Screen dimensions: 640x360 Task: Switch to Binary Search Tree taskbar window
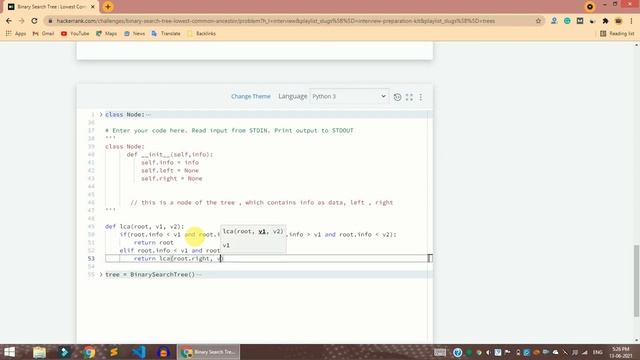tap(209, 352)
